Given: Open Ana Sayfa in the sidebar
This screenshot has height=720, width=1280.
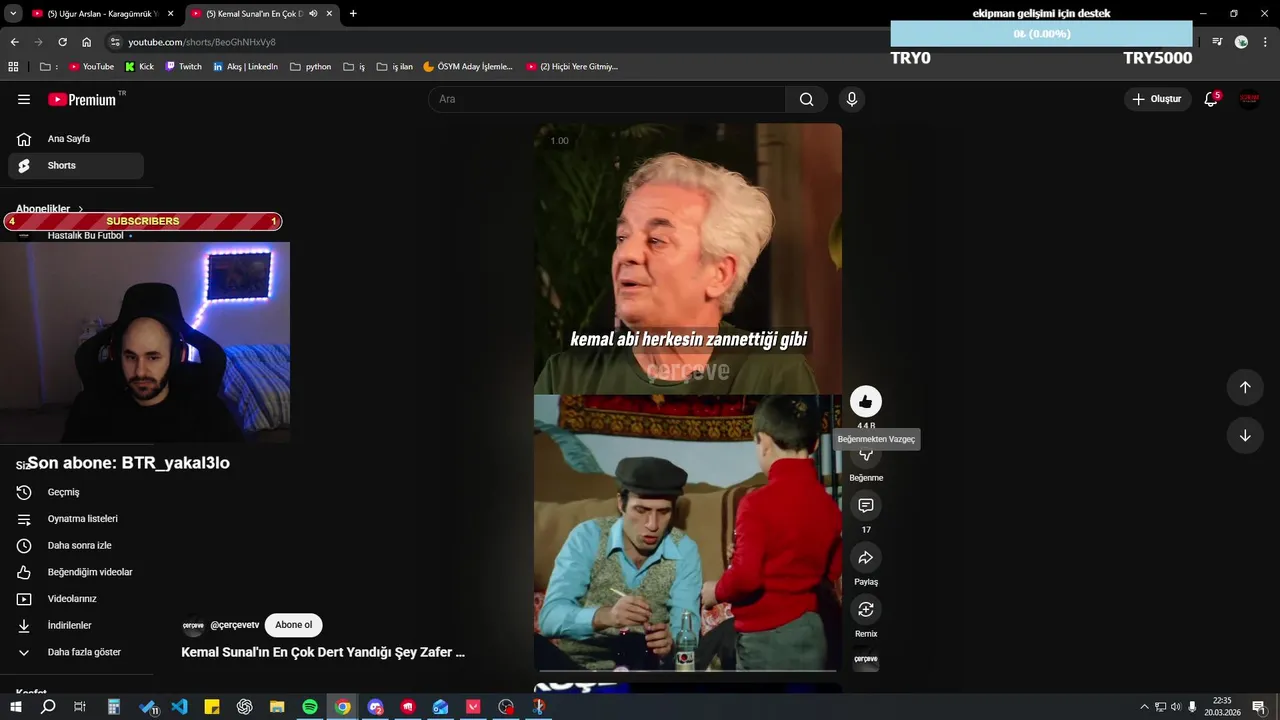Looking at the screenshot, I should pos(76,139).
